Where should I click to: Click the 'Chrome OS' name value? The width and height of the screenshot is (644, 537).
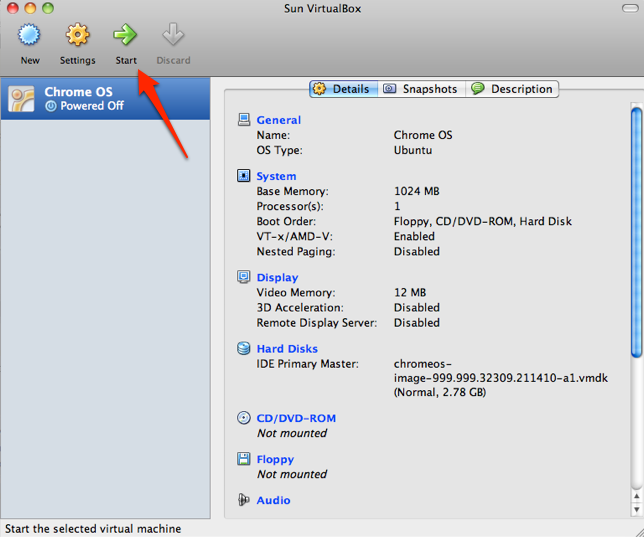[x=423, y=135]
